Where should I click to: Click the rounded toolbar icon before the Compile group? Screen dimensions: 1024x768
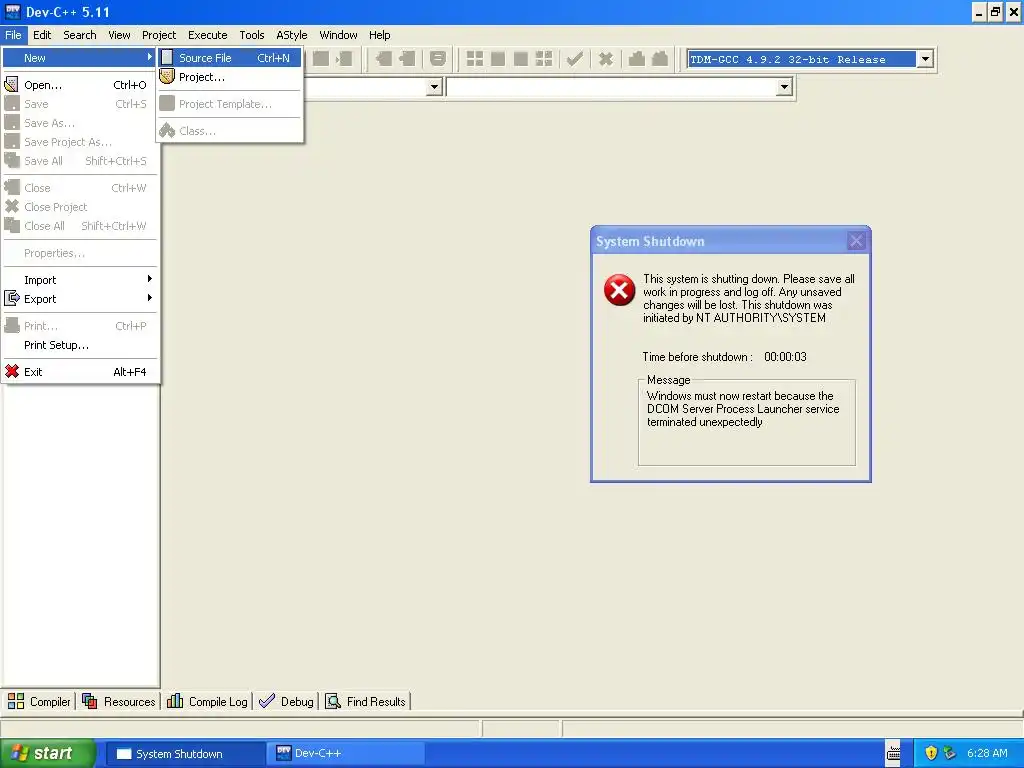[x=438, y=59]
